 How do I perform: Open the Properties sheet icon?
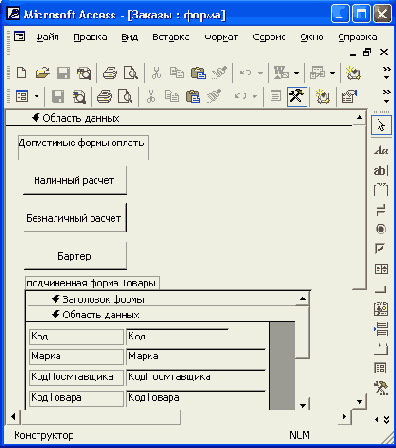tap(349, 97)
